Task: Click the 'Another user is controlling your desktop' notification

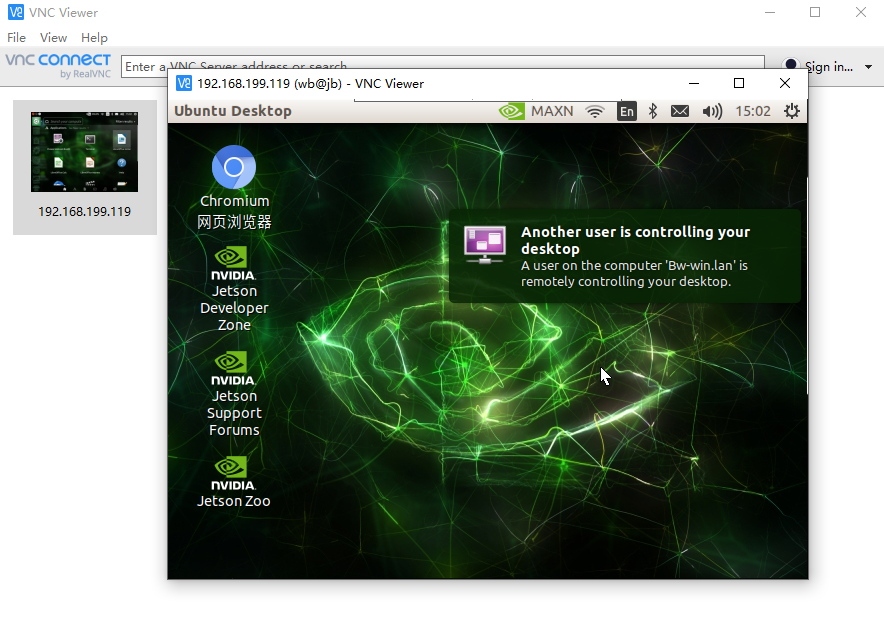Action: point(625,256)
